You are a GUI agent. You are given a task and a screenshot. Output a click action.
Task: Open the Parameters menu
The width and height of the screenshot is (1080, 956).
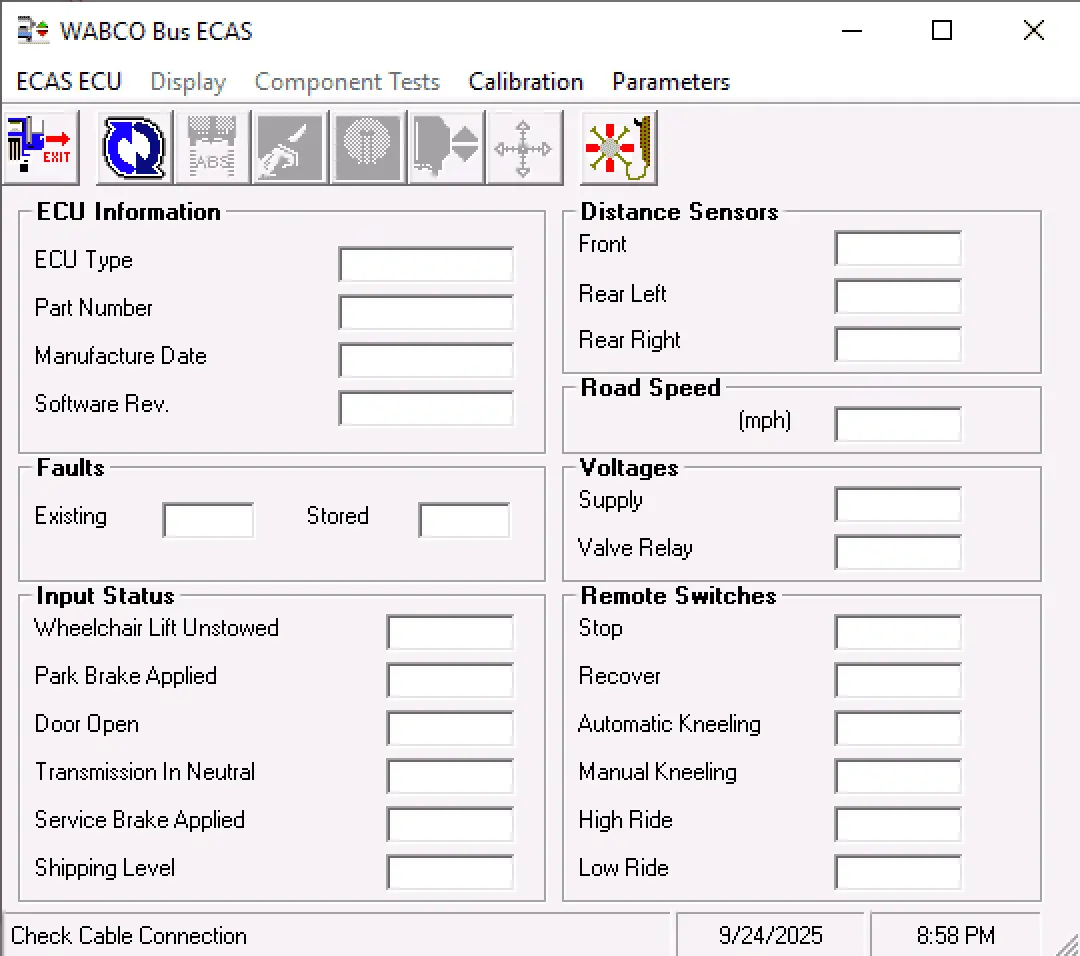[671, 82]
